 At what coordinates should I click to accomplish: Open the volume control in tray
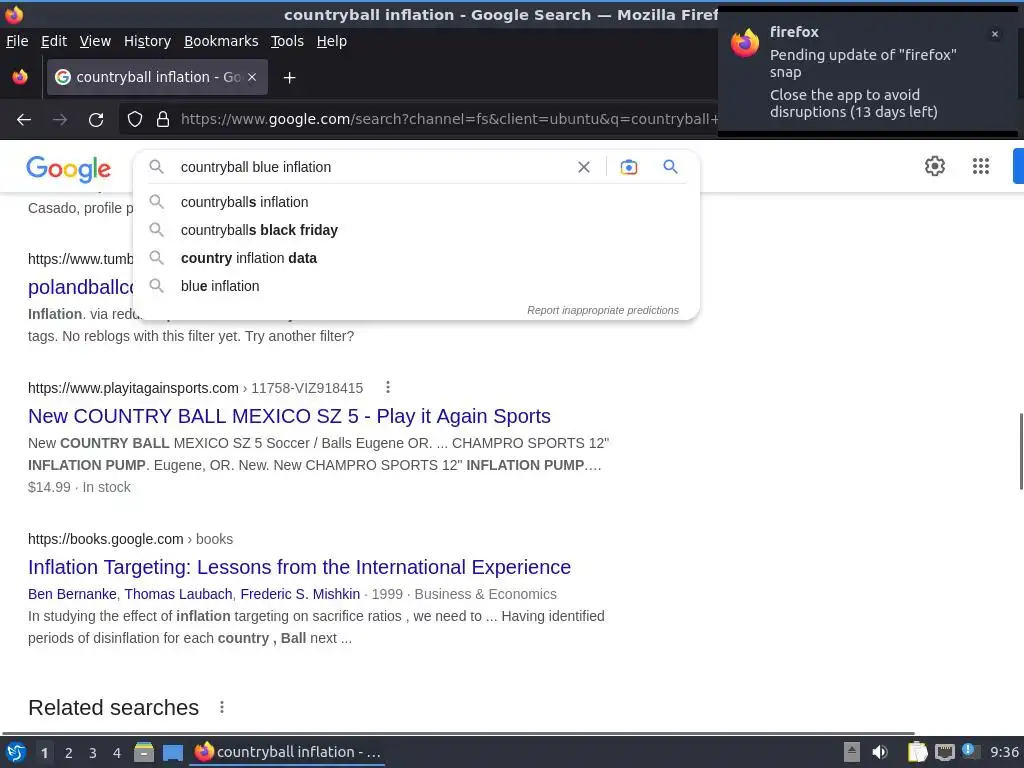point(880,752)
